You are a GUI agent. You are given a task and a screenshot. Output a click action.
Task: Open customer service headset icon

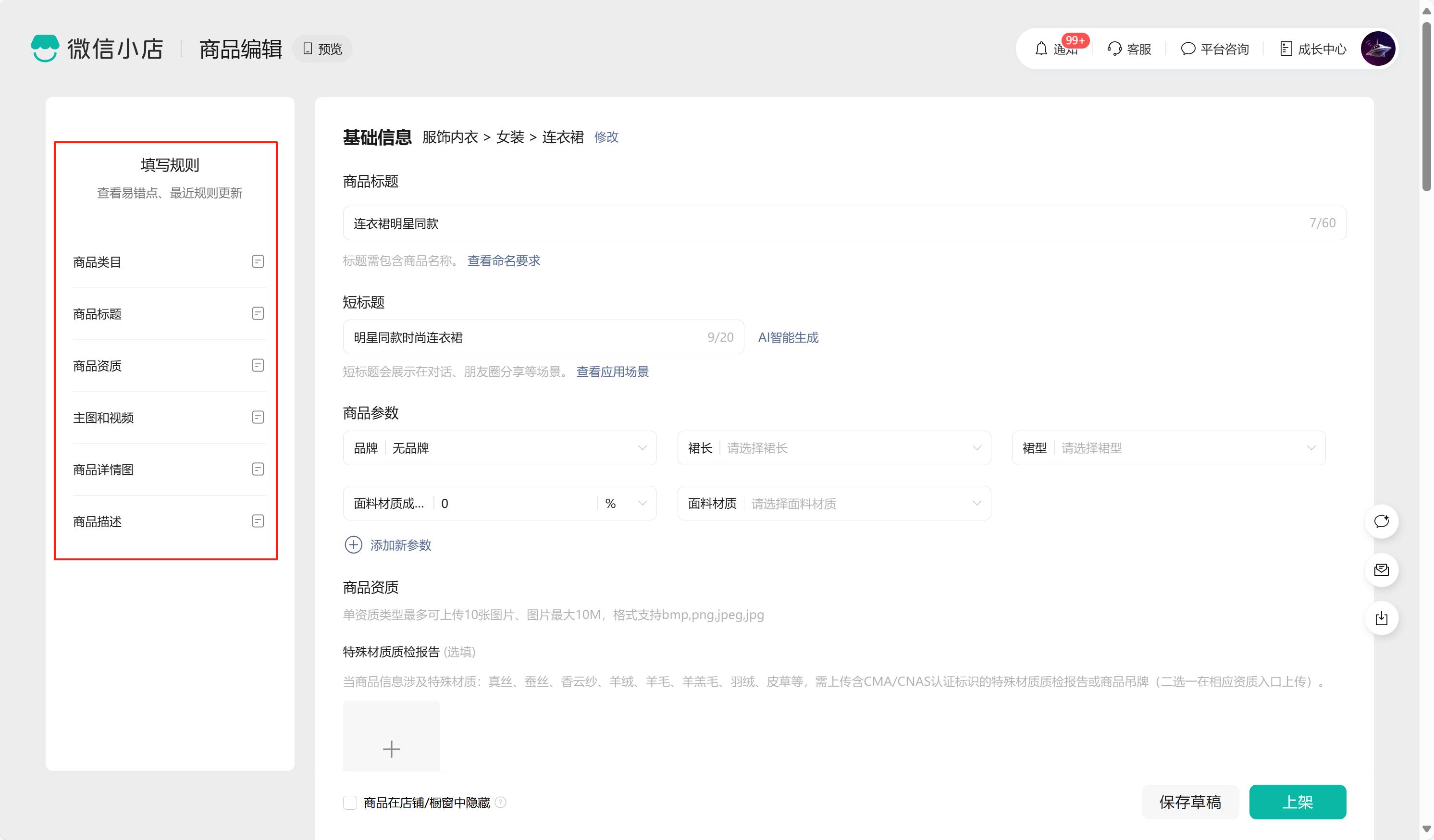point(1114,49)
